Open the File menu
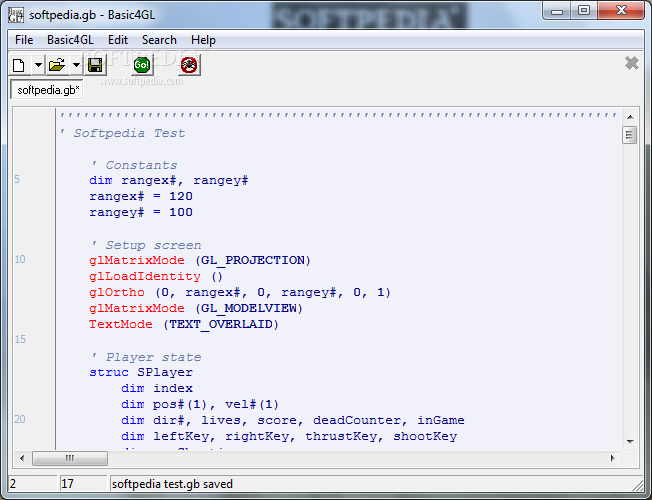Viewport: 652px width, 500px height. pos(24,40)
